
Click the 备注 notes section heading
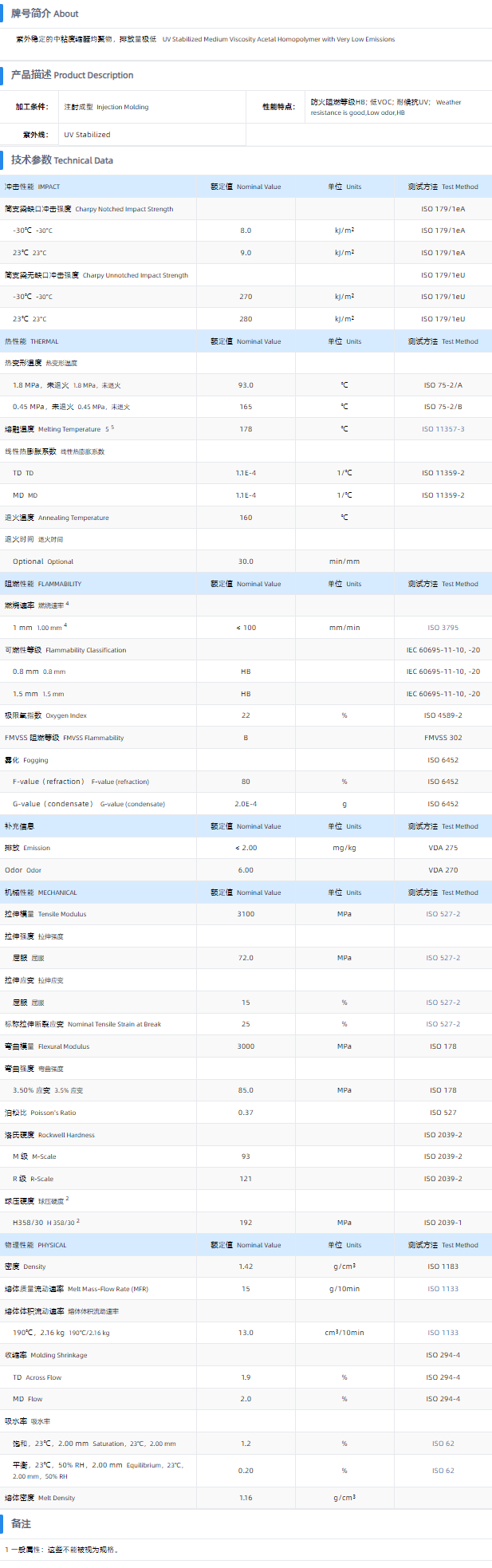point(21,1523)
